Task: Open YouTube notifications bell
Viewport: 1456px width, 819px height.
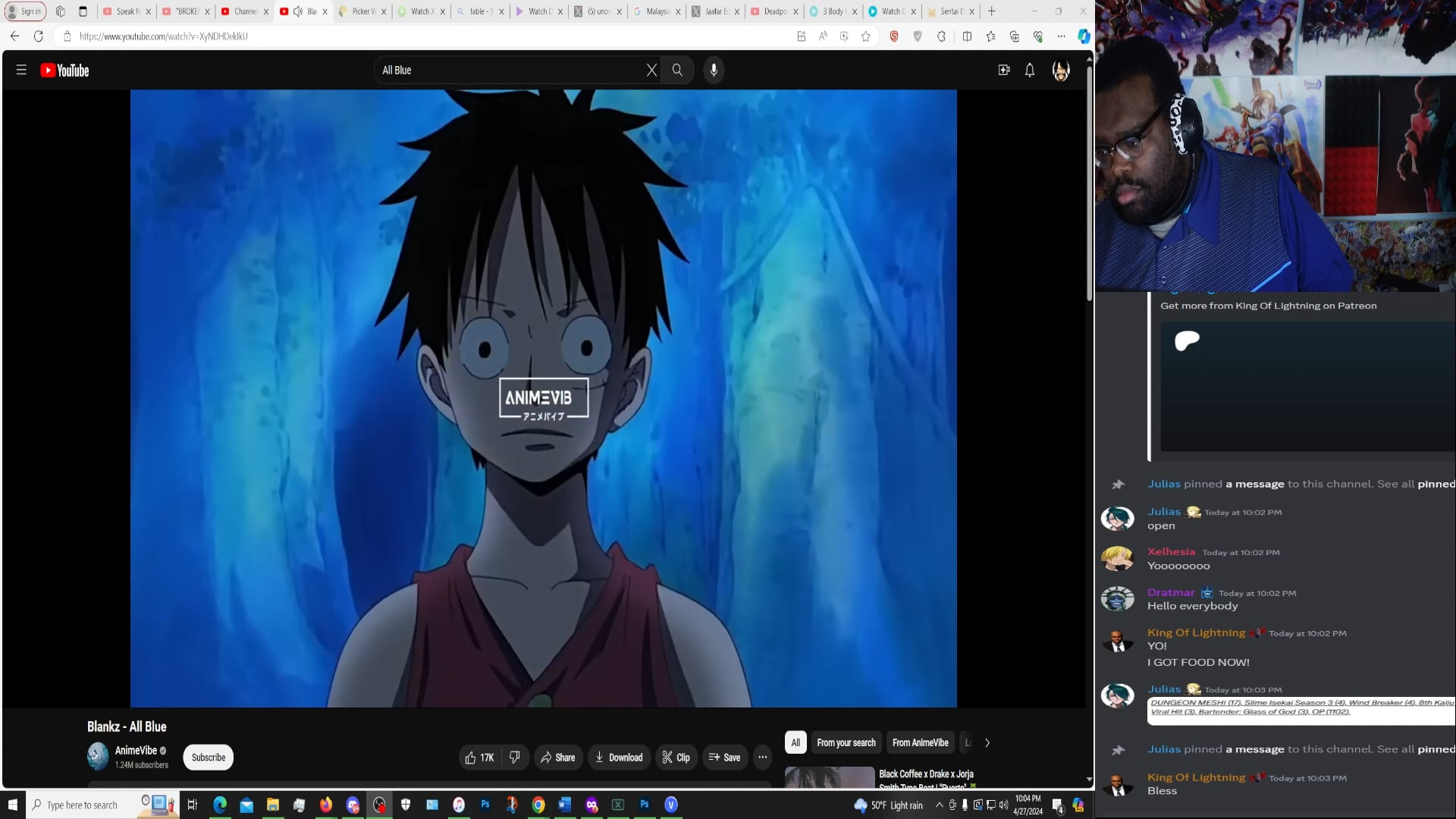Action: point(1030,70)
